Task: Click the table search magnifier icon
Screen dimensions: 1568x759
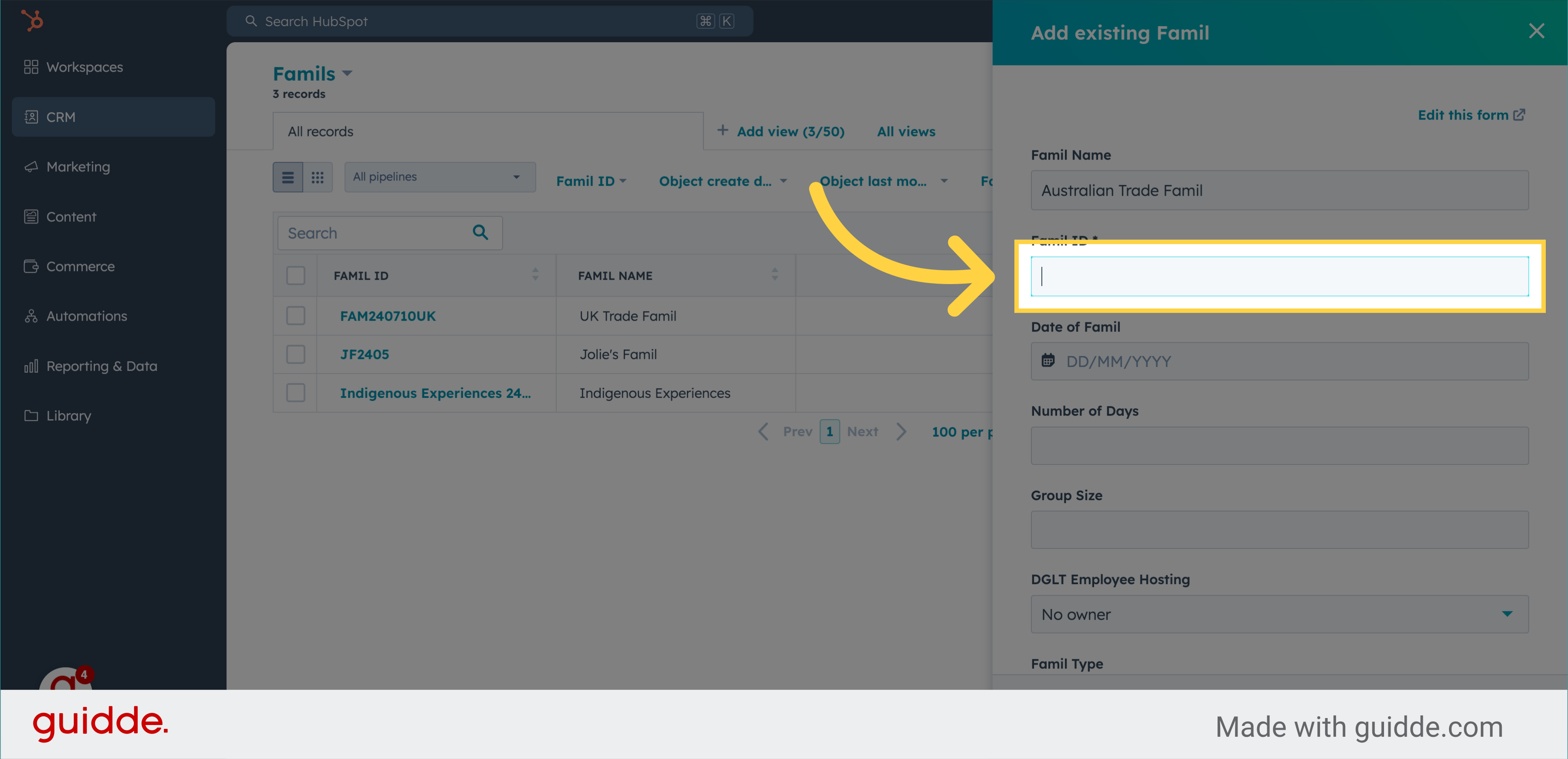Action: tap(480, 232)
